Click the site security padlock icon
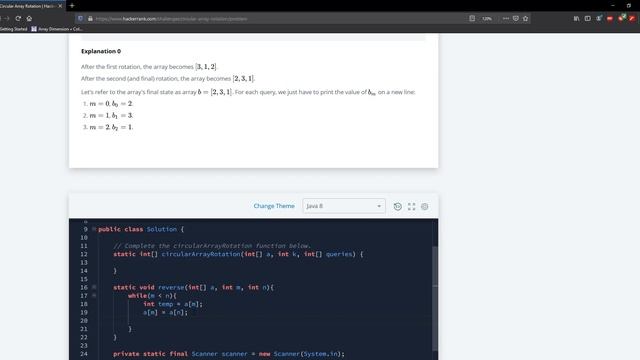Image resolution: width=640 pixels, height=360 pixels. pos(90,18)
